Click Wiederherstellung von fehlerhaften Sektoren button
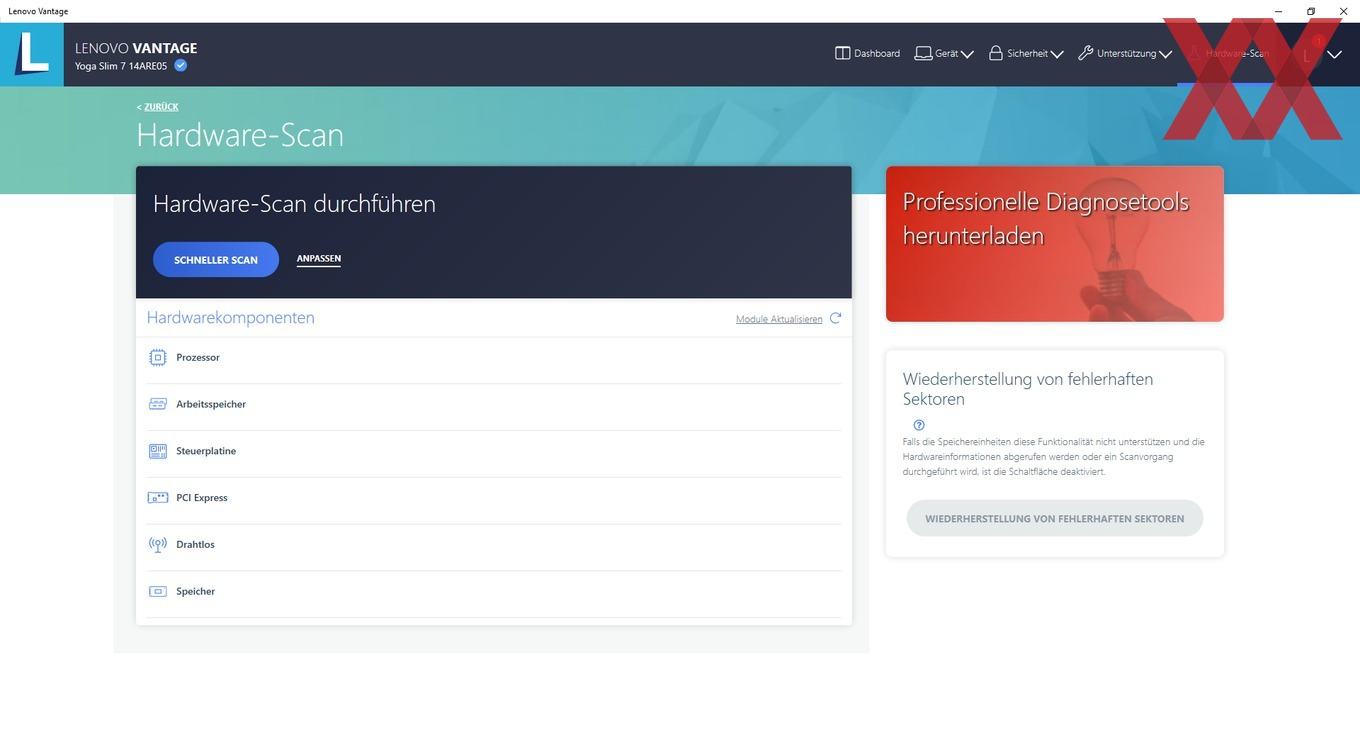Screen dimensions: 1360x735 pyautogui.click(x=1055, y=519)
